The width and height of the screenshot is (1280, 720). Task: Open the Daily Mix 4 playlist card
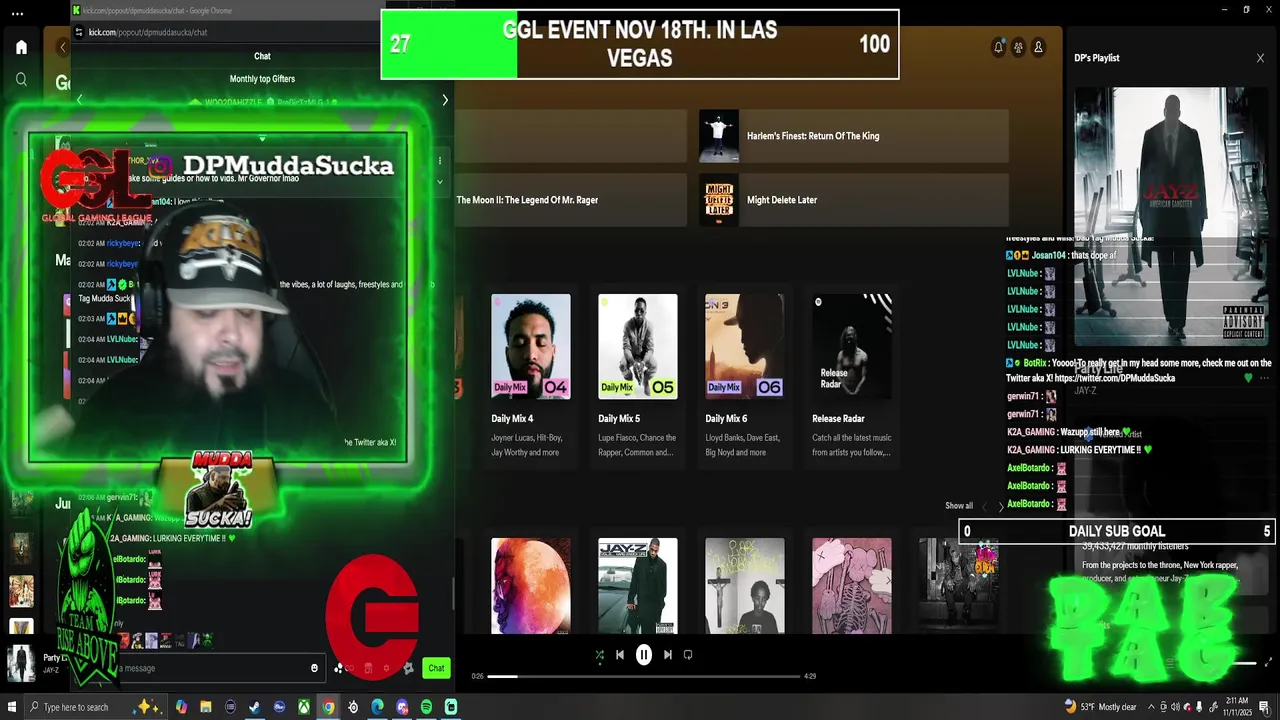531,376
